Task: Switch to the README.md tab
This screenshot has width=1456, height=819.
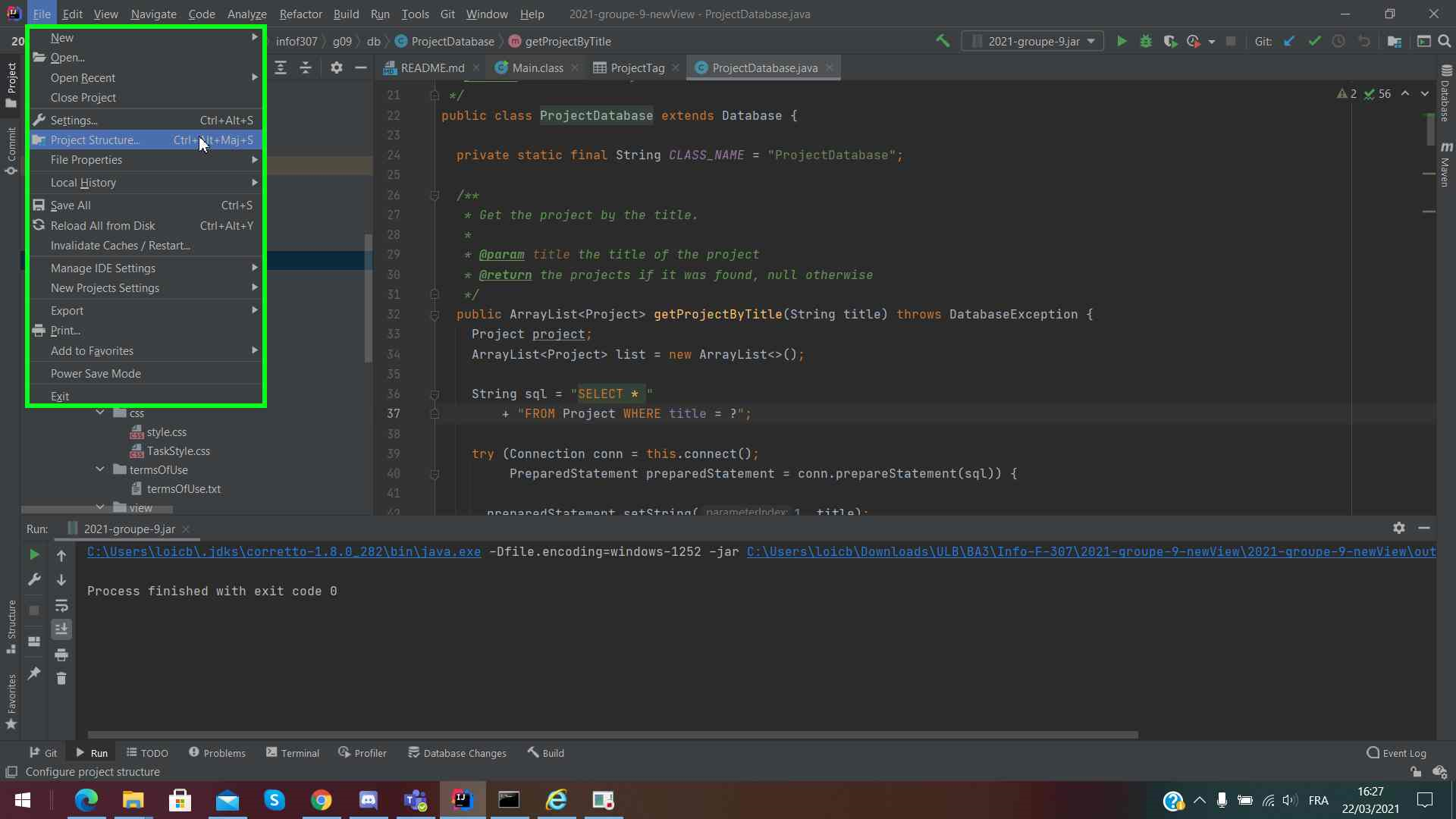Action: tap(431, 68)
